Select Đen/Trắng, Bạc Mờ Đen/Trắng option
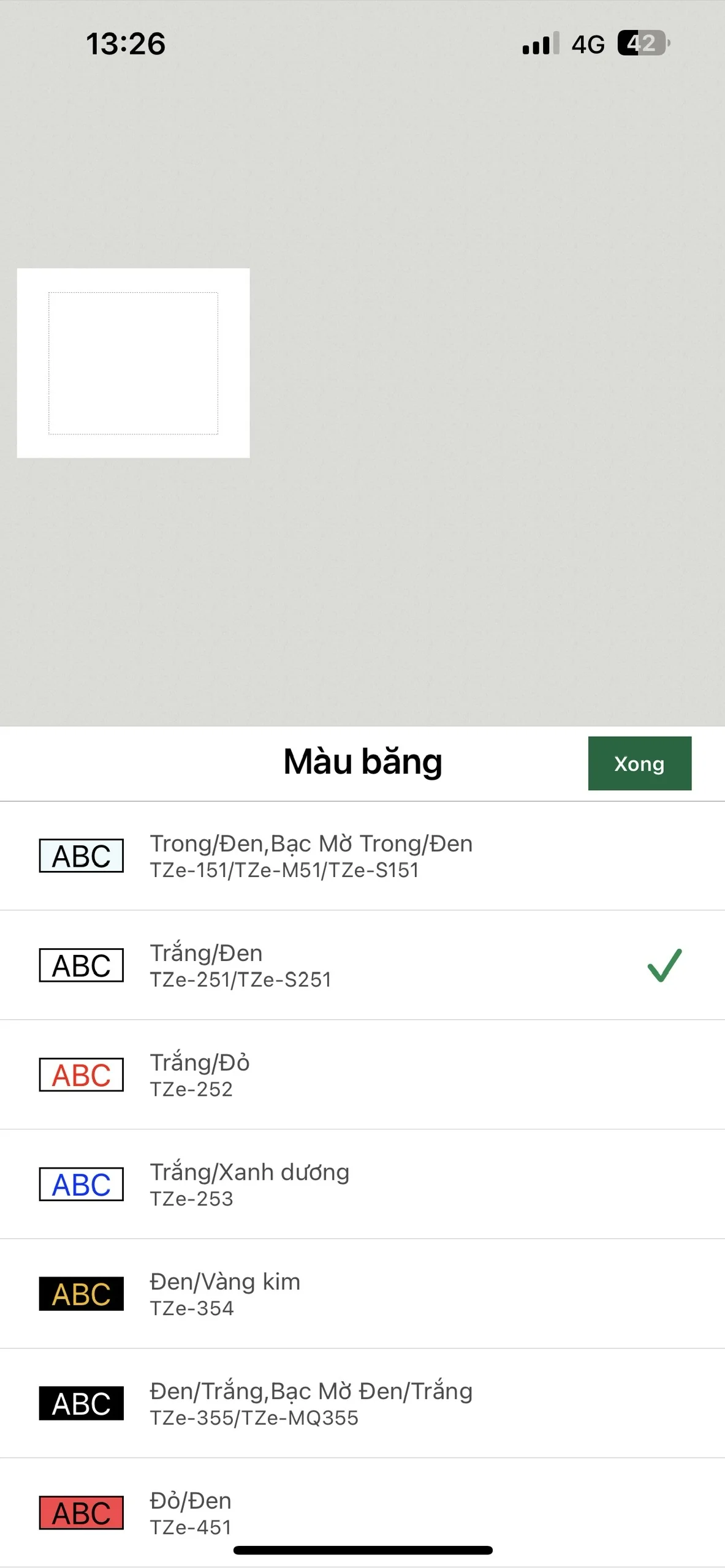Image resolution: width=725 pixels, height=1568 pixels. click(x=311, y=1403)
